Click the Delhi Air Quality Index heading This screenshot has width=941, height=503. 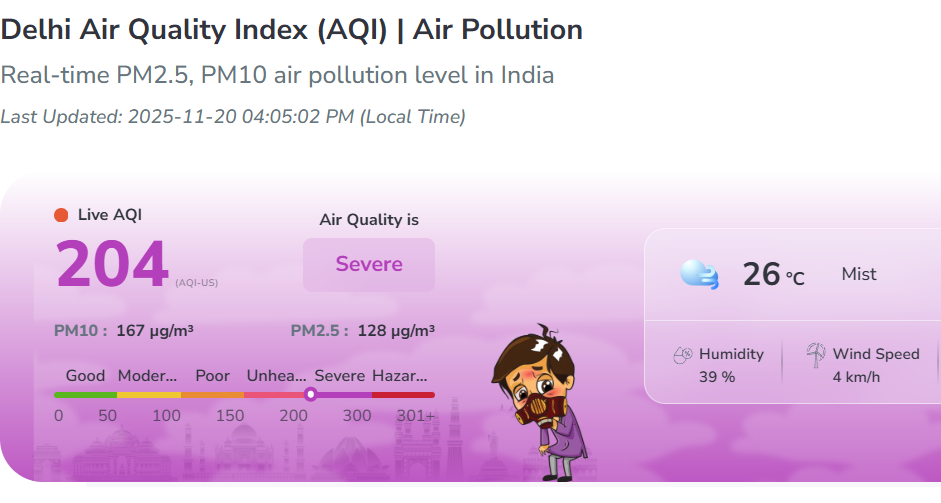pyautogui.click(x=291, y=30)
